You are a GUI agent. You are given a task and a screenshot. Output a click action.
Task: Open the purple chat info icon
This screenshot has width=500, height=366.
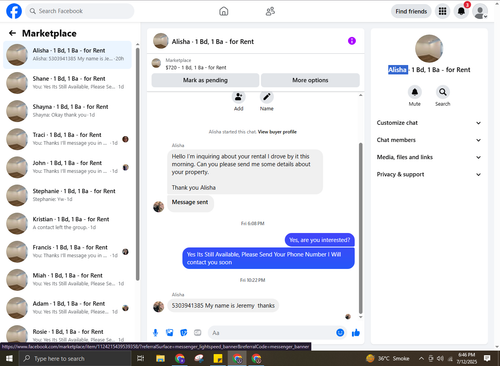click(x=352, y=41)
